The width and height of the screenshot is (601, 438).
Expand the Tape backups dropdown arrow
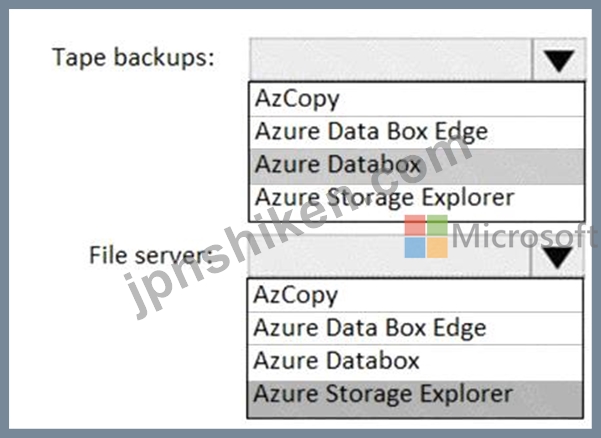click(559, 60)
